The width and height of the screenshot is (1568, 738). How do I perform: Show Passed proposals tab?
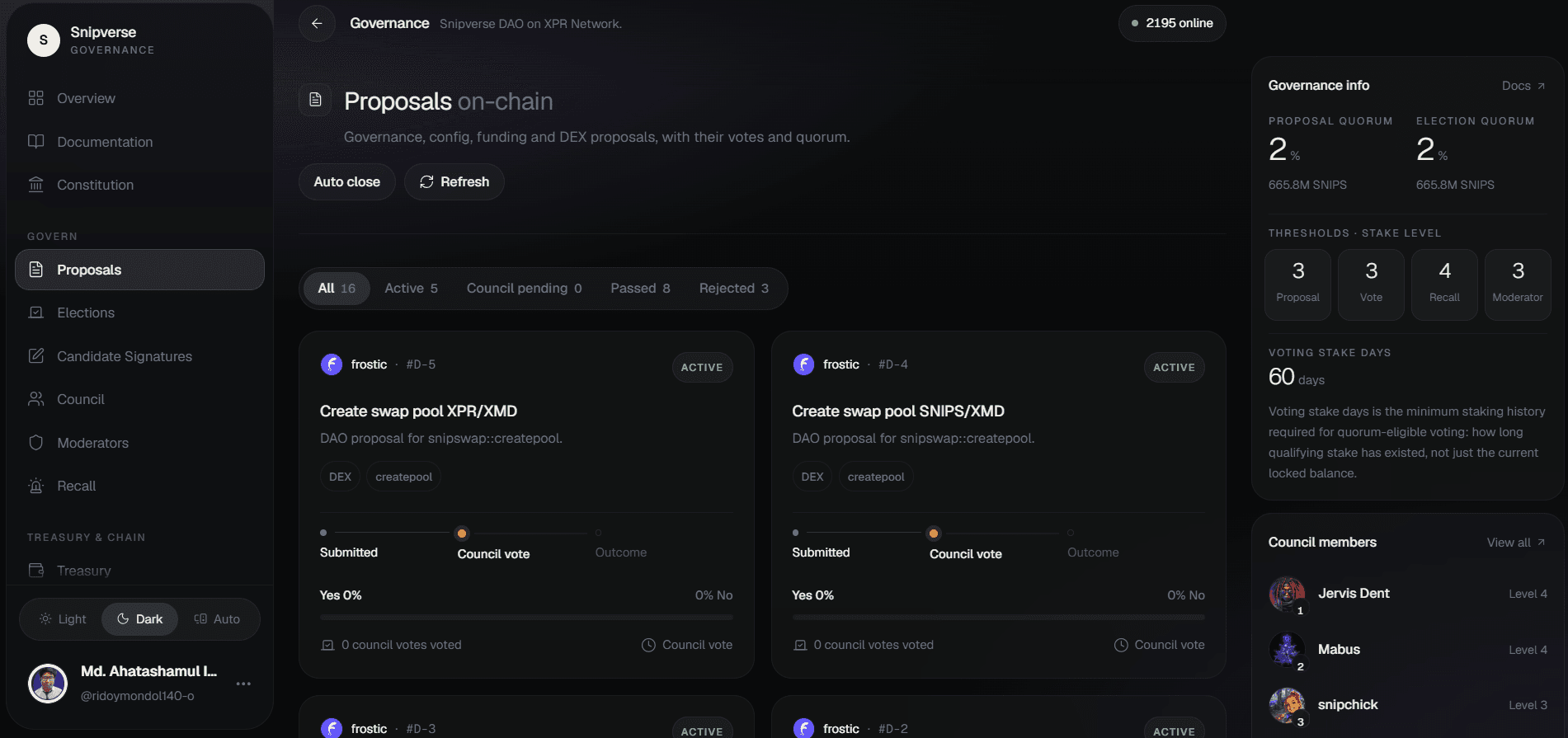tap(640, 288)
